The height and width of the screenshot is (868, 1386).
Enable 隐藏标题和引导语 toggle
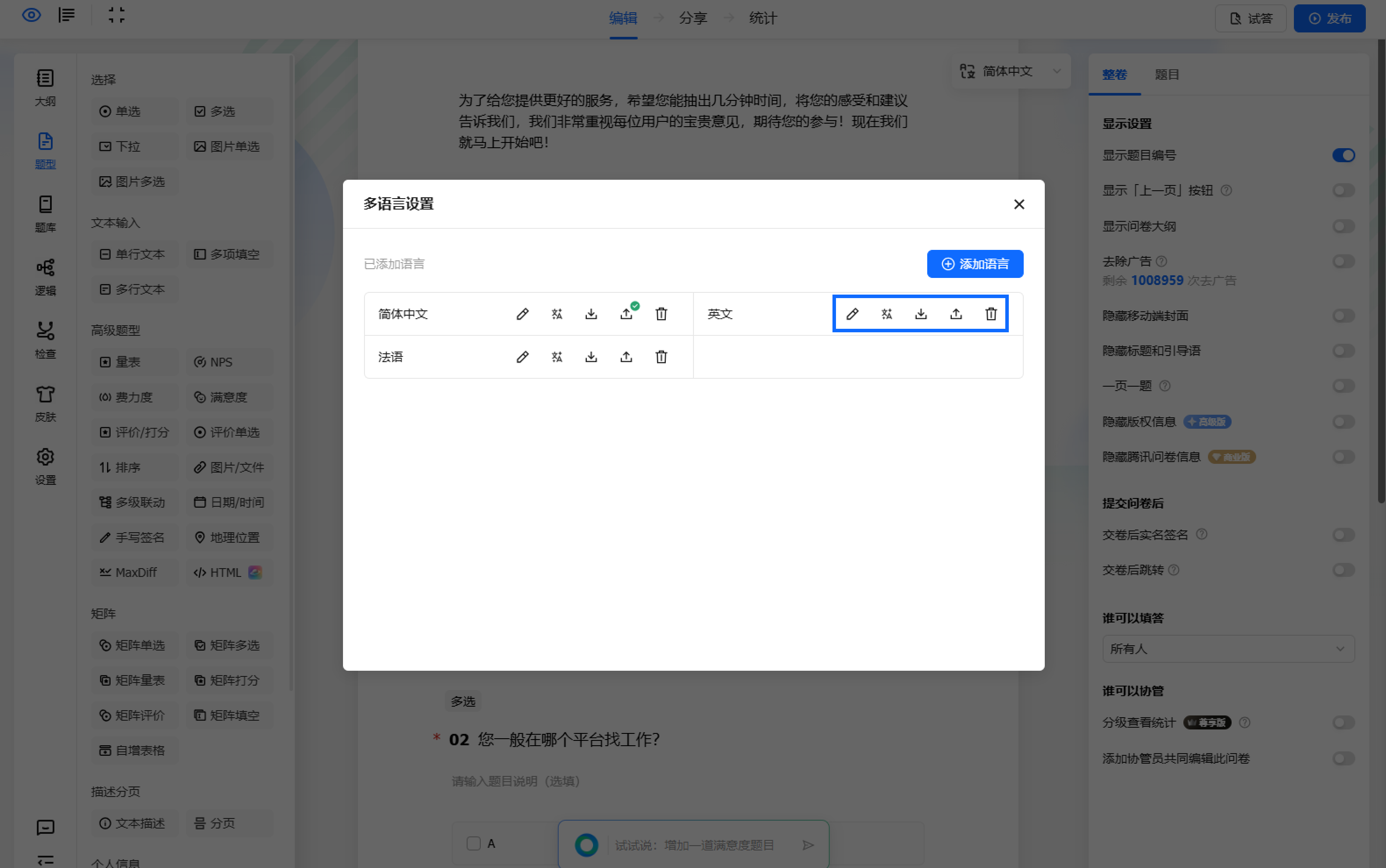1343,351
